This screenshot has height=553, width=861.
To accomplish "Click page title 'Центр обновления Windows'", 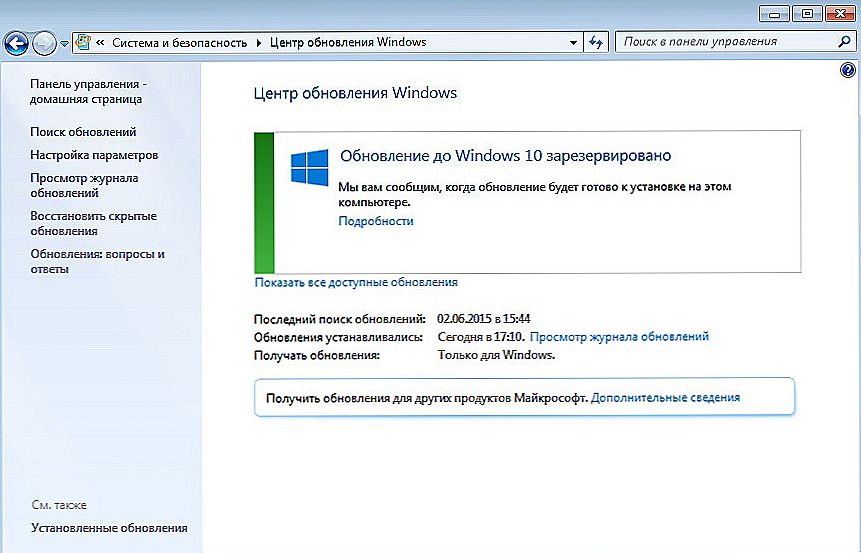I will [355, 93].
